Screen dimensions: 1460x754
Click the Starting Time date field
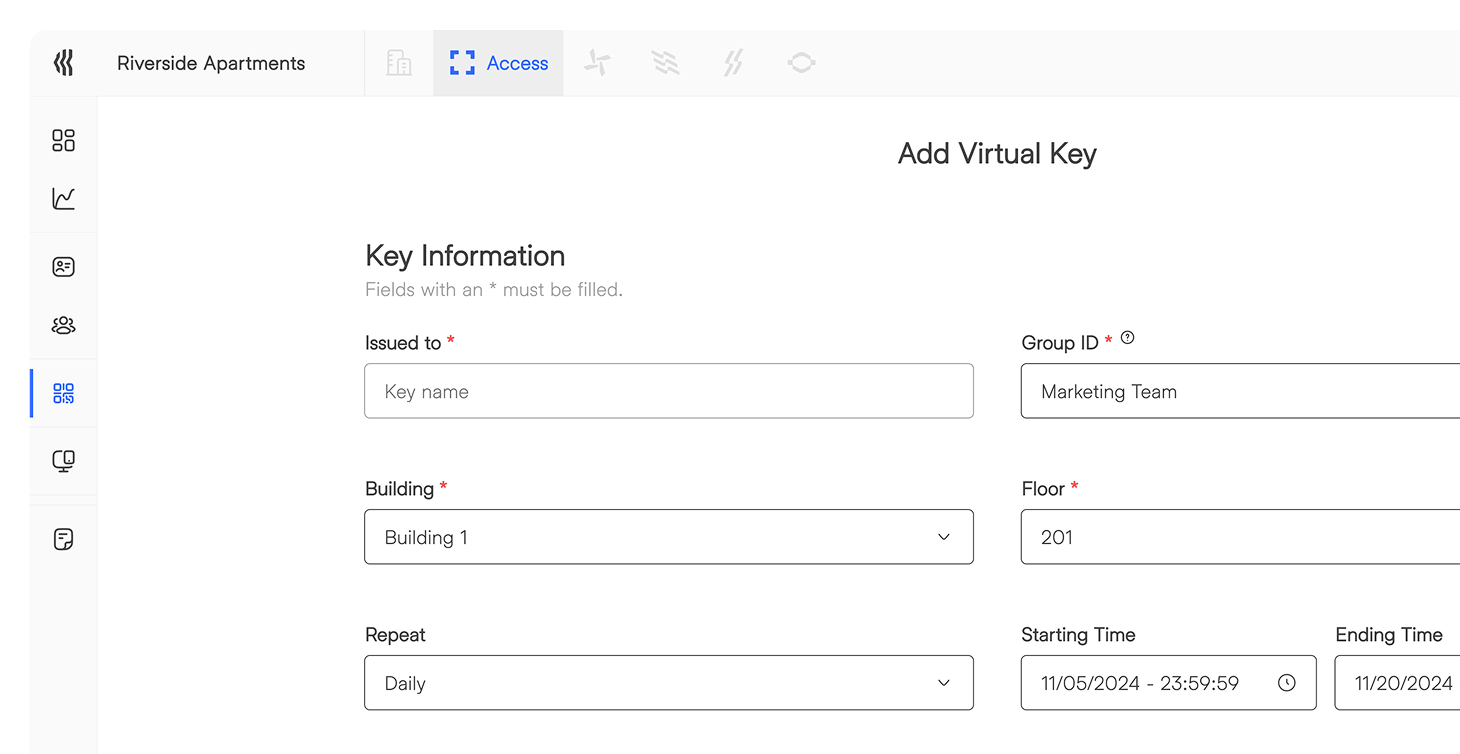[1168, 683]
